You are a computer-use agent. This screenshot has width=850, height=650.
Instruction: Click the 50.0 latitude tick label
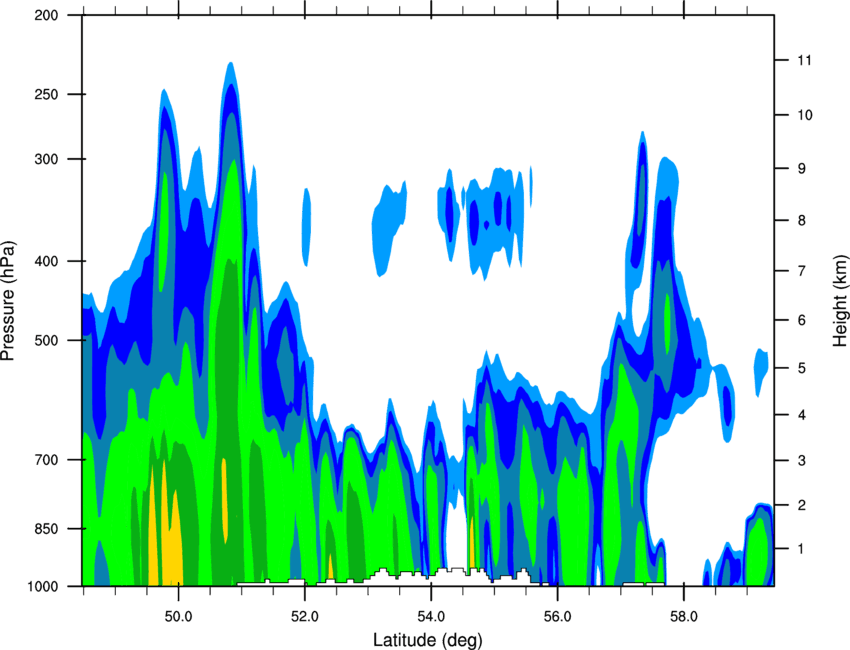click(x=178, y=616)
